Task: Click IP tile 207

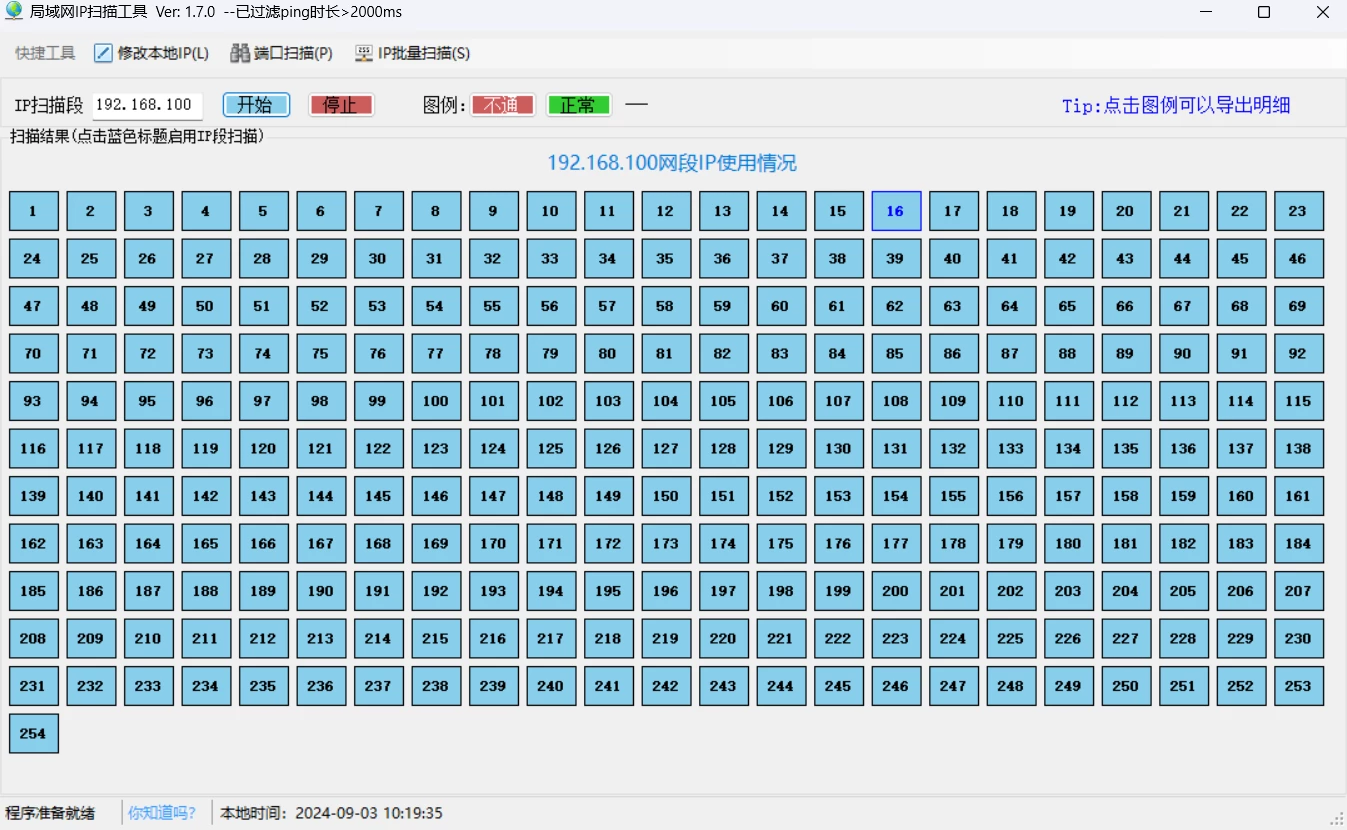Action: (1298, 591)
